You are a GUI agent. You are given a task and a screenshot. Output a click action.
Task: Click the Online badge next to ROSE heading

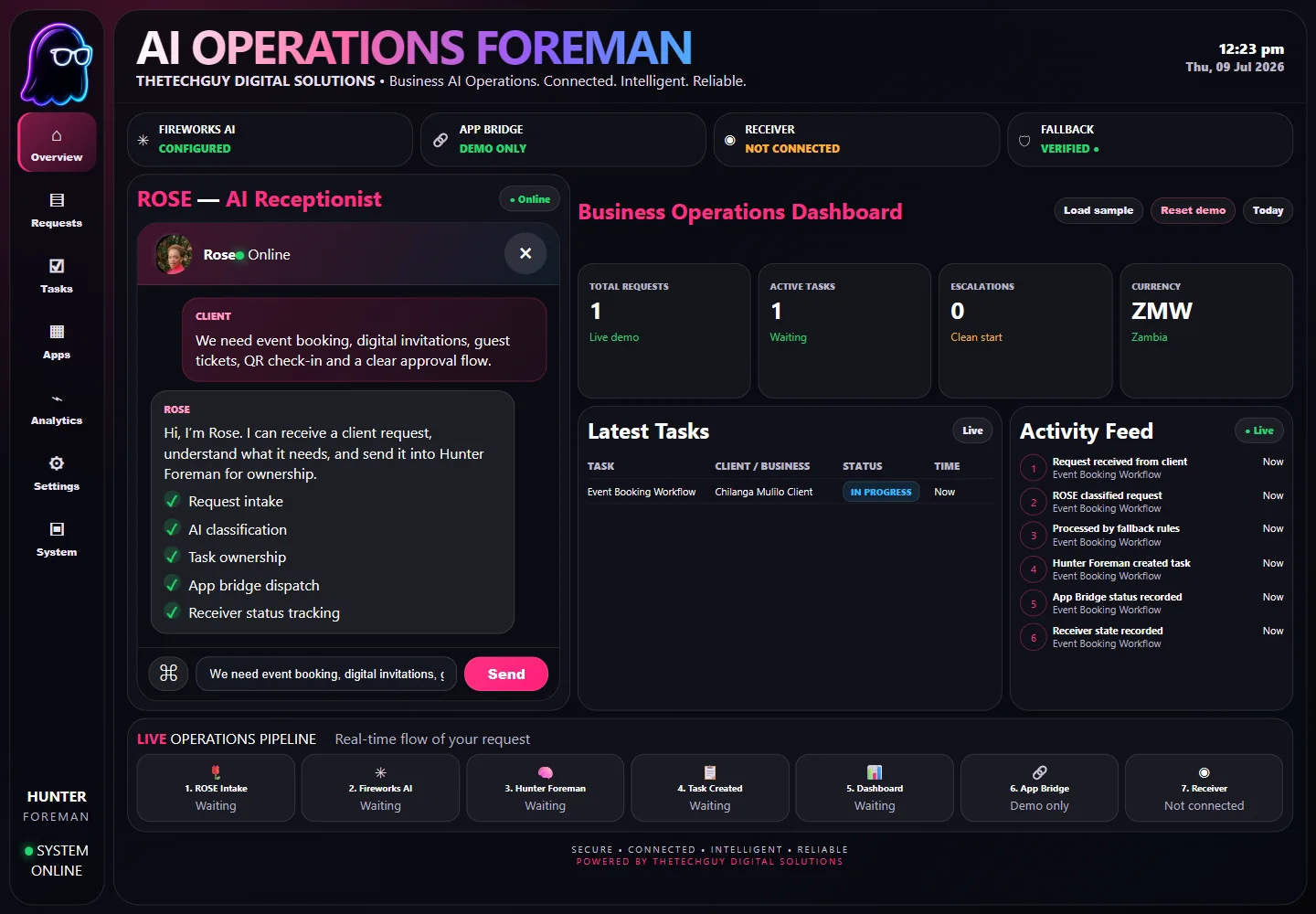[530, 199]
